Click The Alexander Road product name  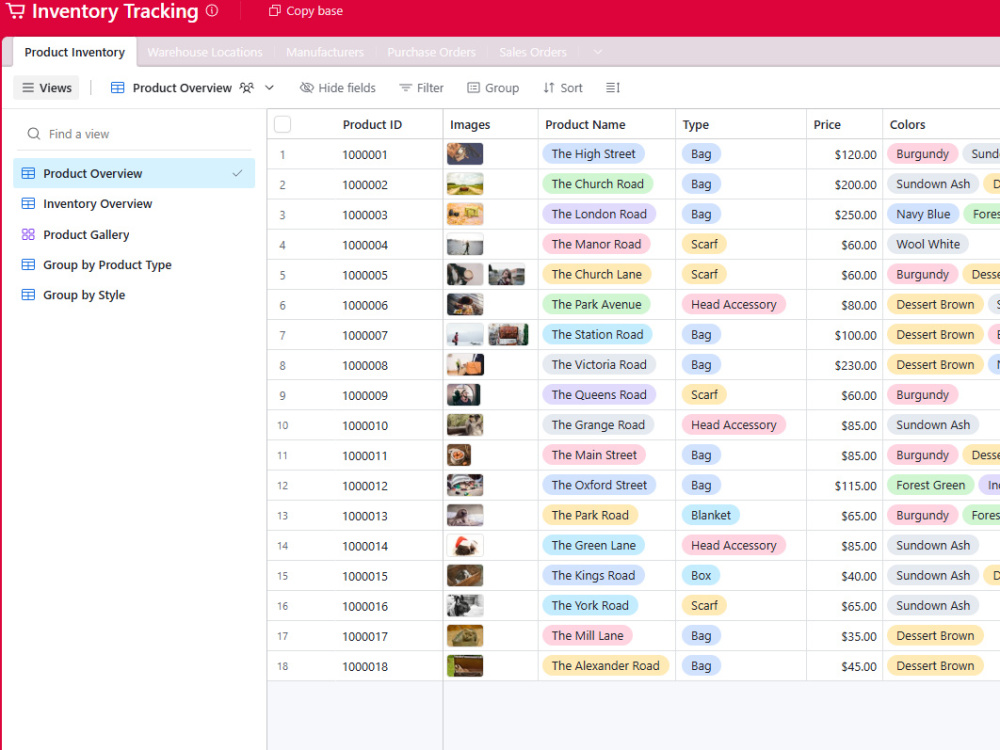tap(605, 666)
